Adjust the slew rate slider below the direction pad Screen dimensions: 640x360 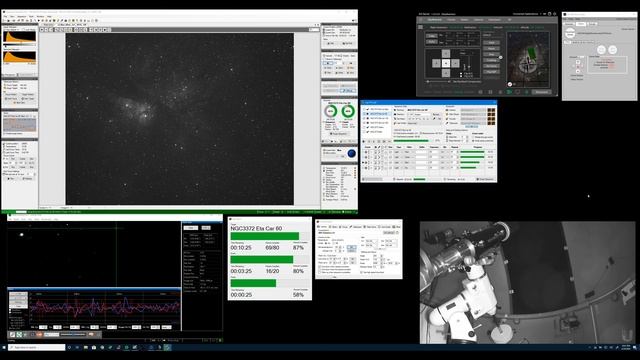[x=437, y=81]
